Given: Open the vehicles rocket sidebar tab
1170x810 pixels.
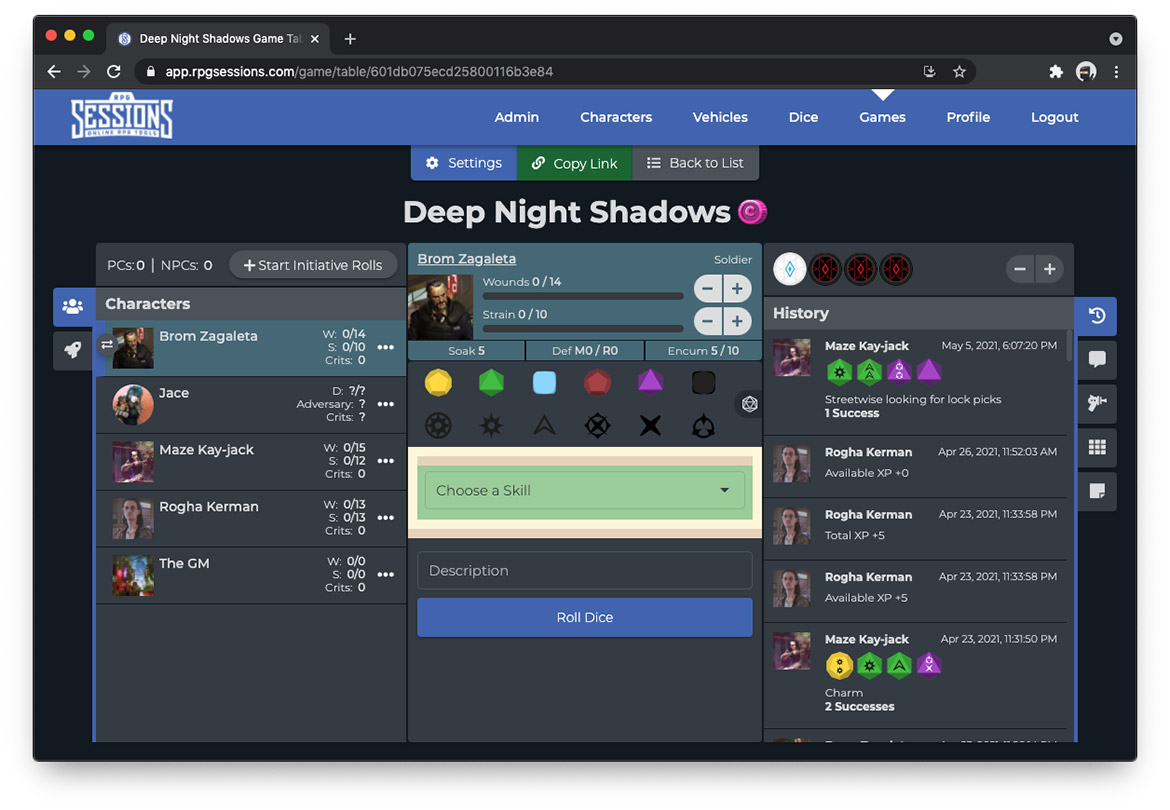Looking at the screenshot, I should (73, 351).
